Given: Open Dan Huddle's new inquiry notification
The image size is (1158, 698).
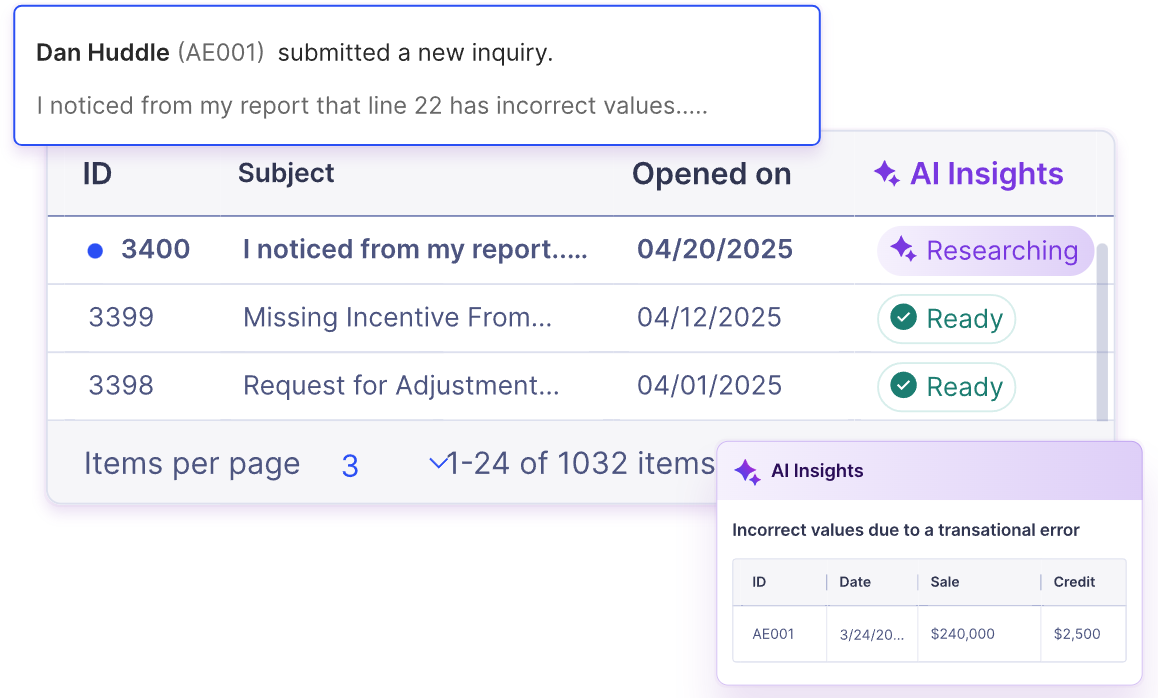Looking at the screenshot, I should click(x=417, y=75).
